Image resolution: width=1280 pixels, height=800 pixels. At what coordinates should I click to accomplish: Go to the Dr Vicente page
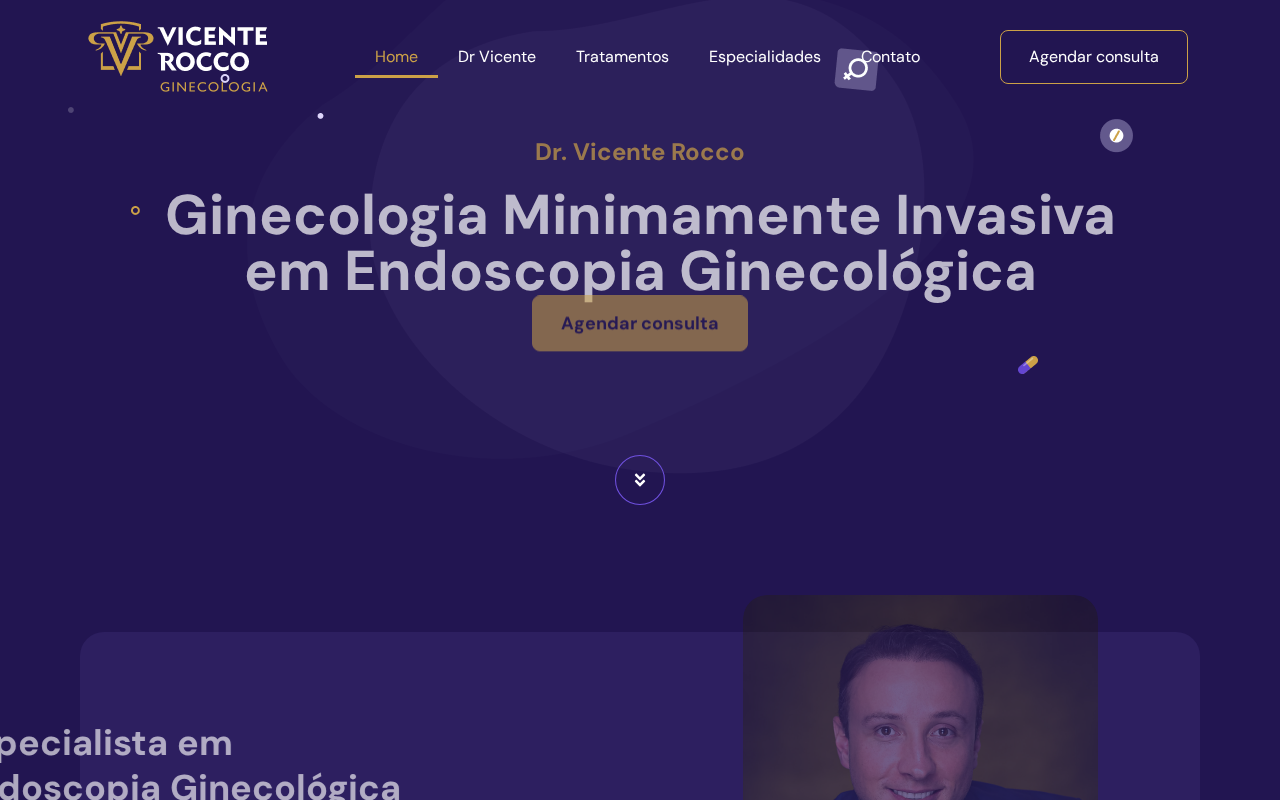pos(497,57)
